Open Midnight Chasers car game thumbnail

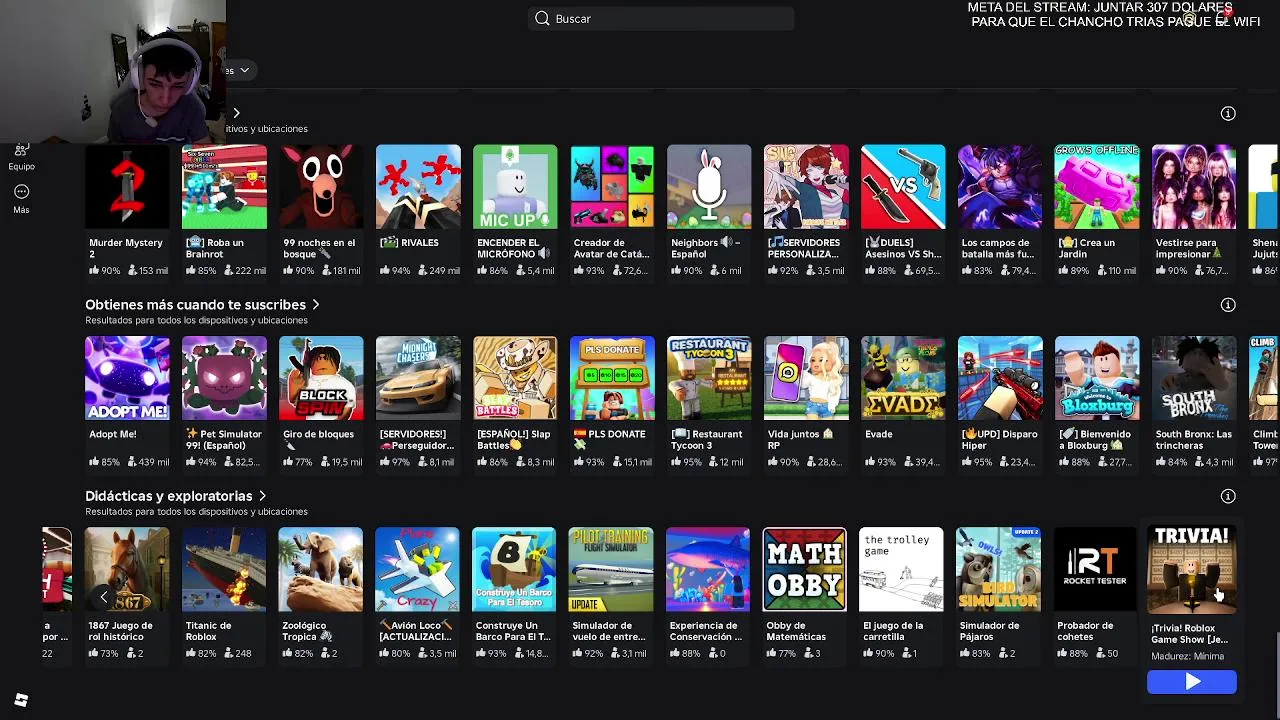(x=418, y=378)
